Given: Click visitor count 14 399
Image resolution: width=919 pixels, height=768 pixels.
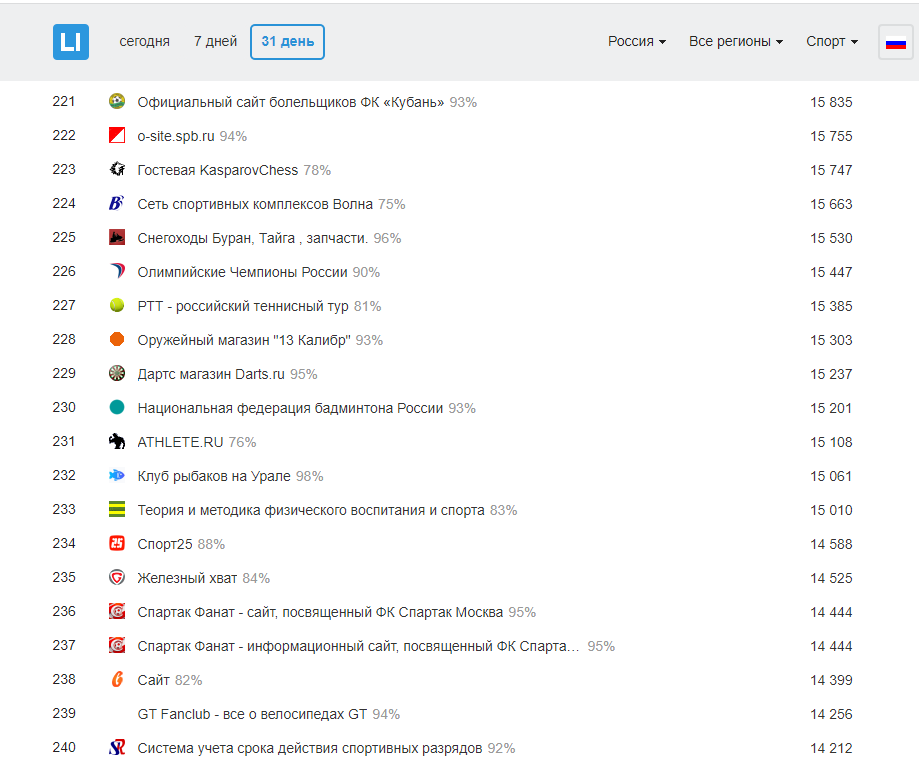Looking at the screenshot, I should pyautogui.click(x=831, y=680).
